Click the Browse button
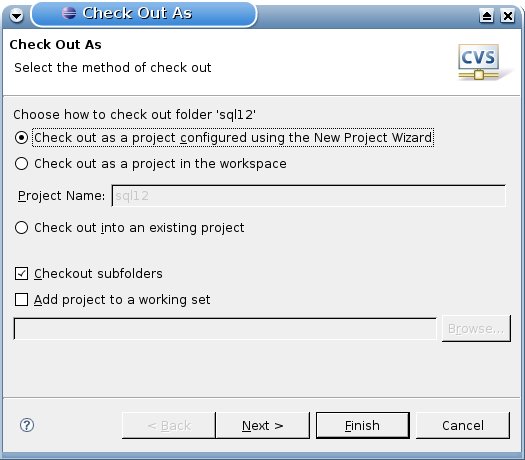This screenshot has width=525, height=460. tap(476, 328)
